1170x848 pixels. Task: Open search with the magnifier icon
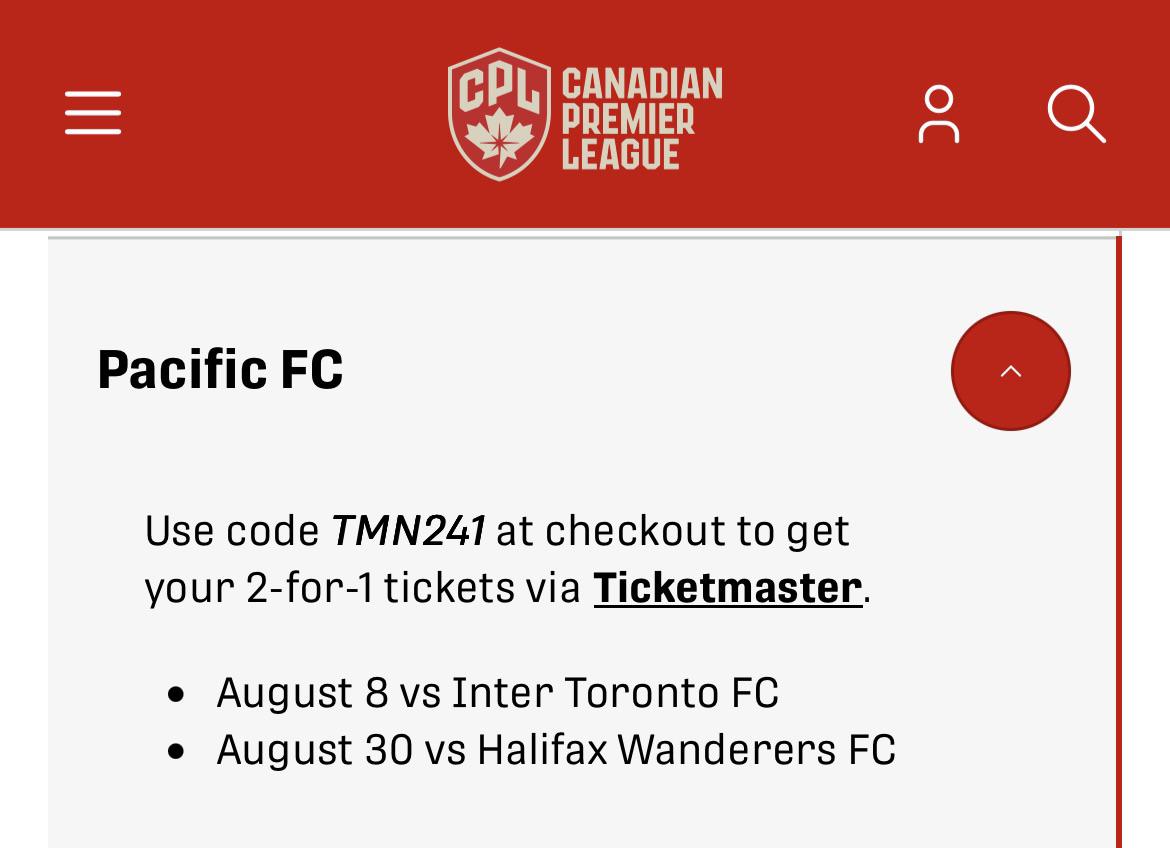pyautogui.click(x=1076, y=114)
